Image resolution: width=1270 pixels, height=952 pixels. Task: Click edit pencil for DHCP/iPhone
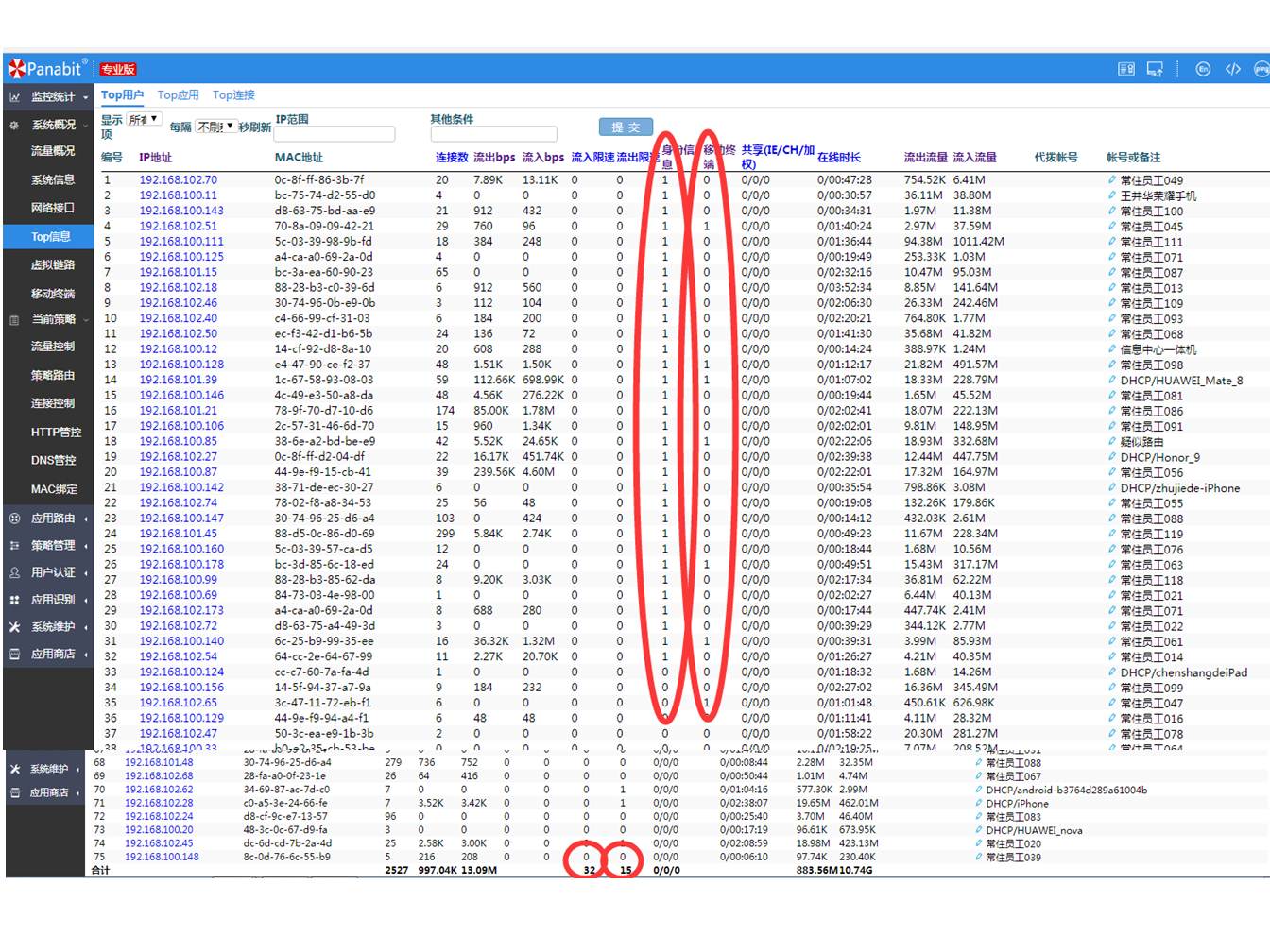coord(978,803)
